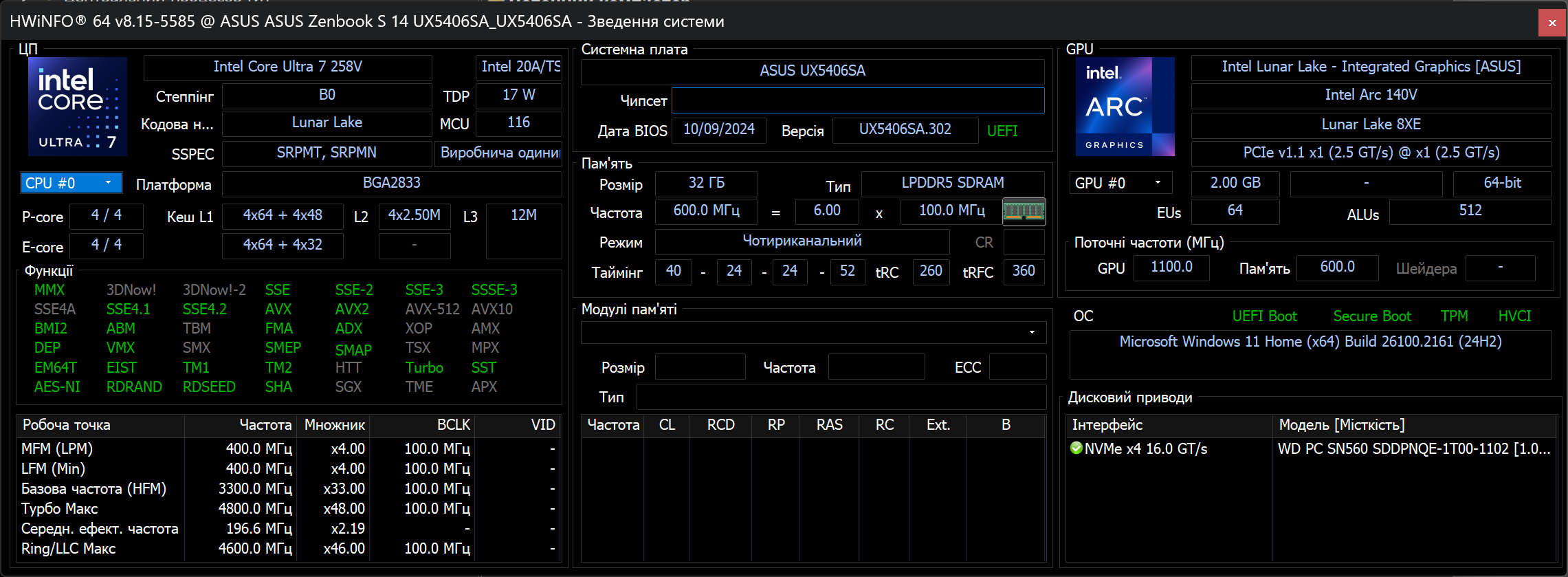Click the memory module chip icon
This screenshot has width=1568, height=577.
tap(1024, 212)
